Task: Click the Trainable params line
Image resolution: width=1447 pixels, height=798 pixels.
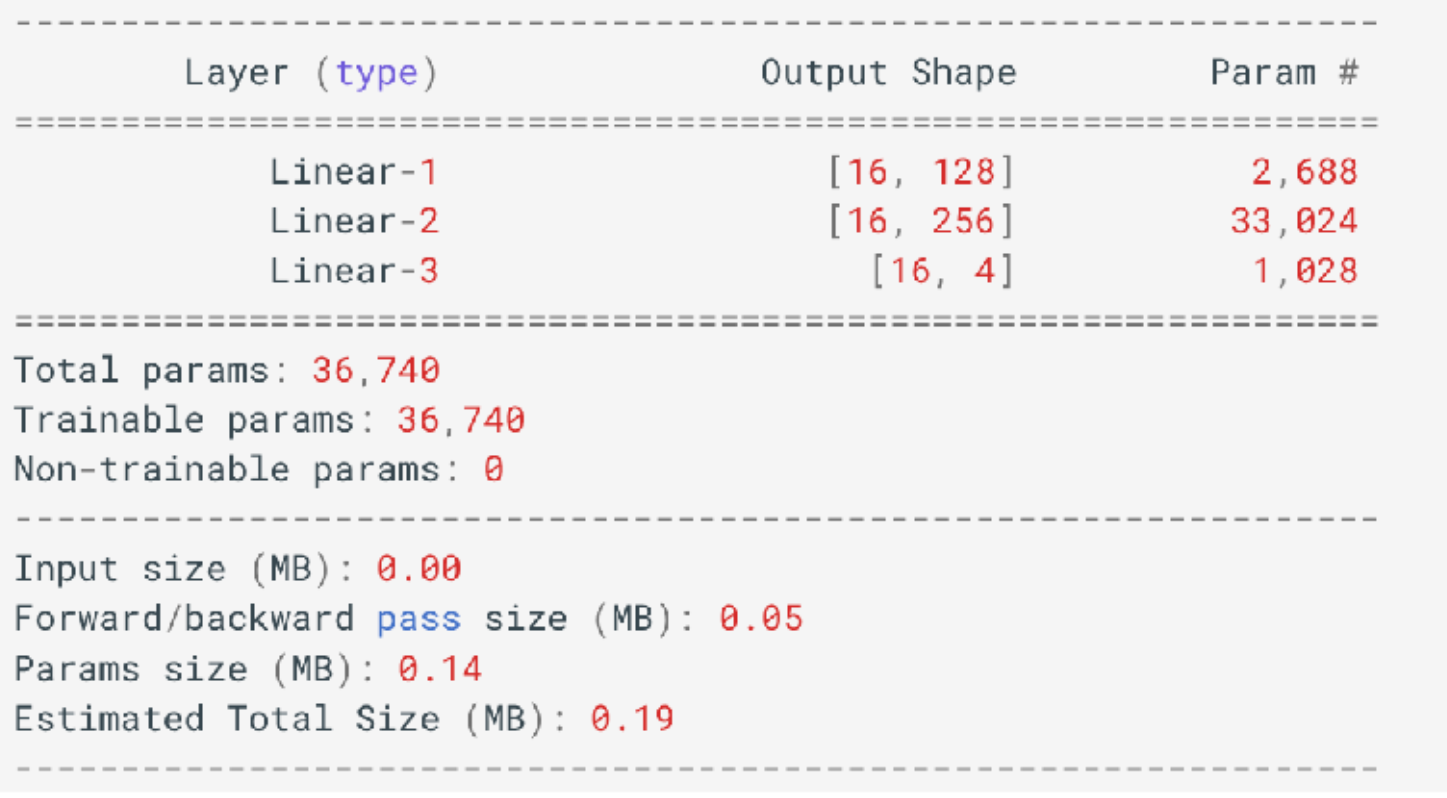Action: 269,421
